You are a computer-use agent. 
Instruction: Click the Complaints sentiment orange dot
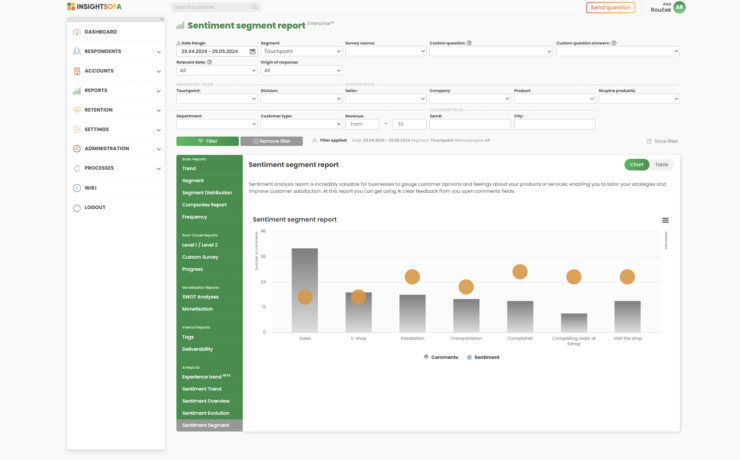pyautogui.click(x=520, y=272)
